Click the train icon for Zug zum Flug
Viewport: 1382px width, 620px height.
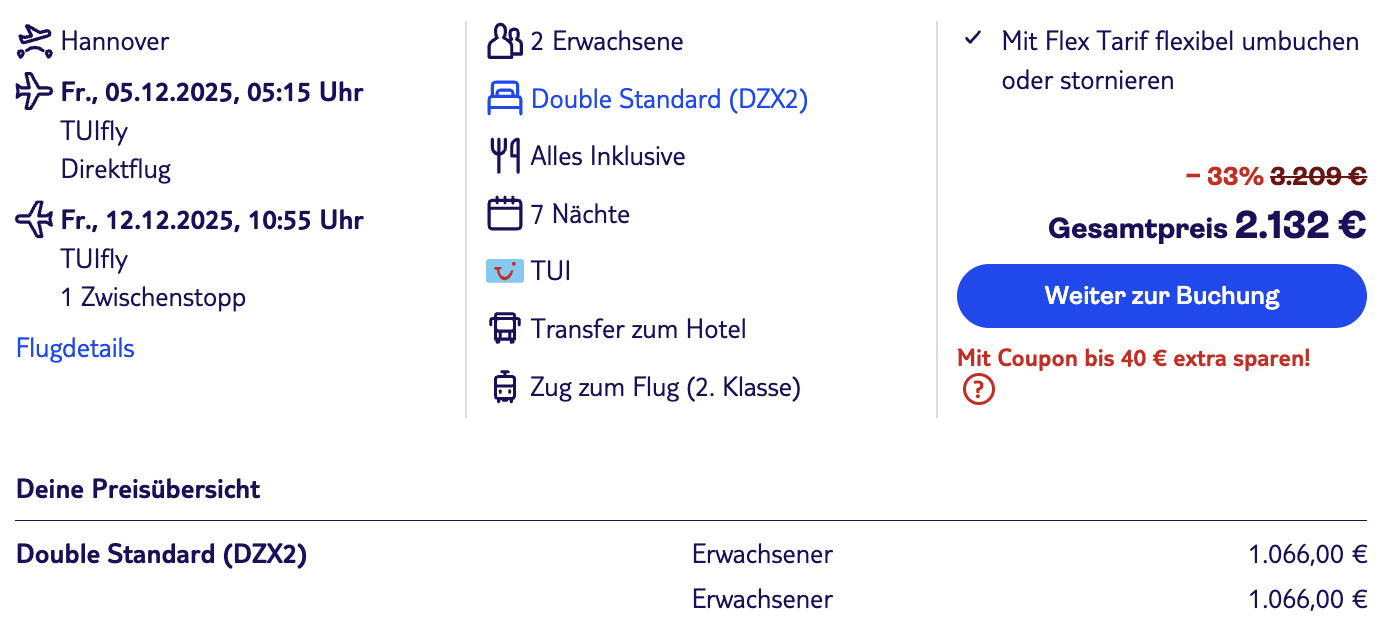[505, 387]
